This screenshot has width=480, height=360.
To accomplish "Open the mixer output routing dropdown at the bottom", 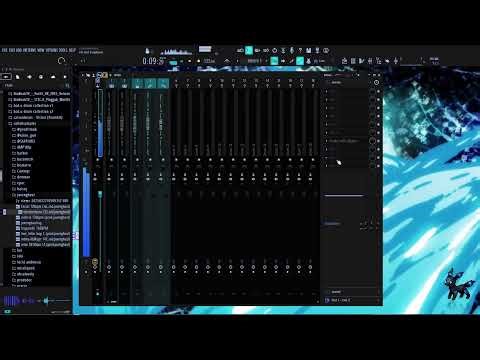I will (352, 300).
